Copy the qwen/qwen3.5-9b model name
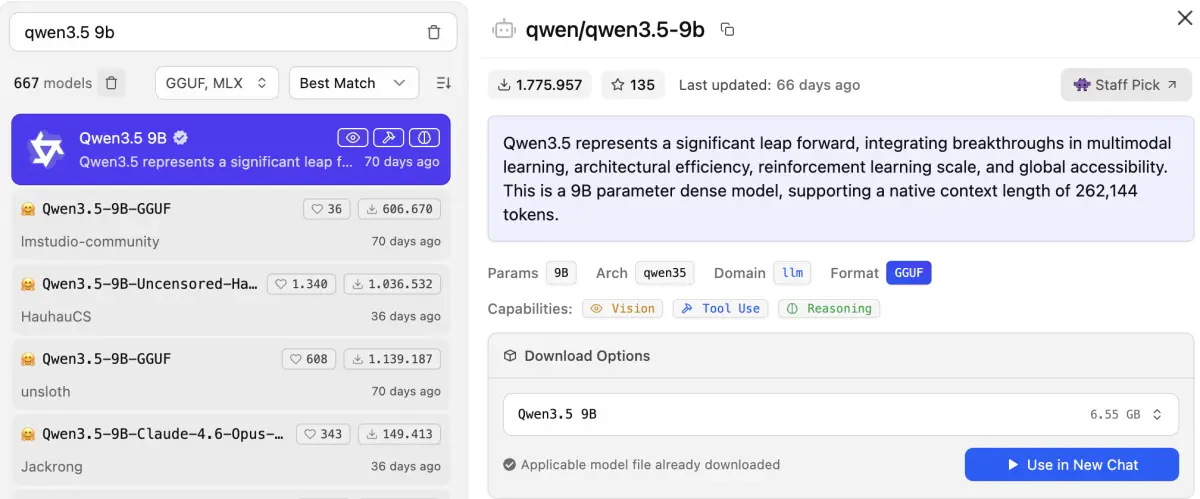 pos(727,30)
